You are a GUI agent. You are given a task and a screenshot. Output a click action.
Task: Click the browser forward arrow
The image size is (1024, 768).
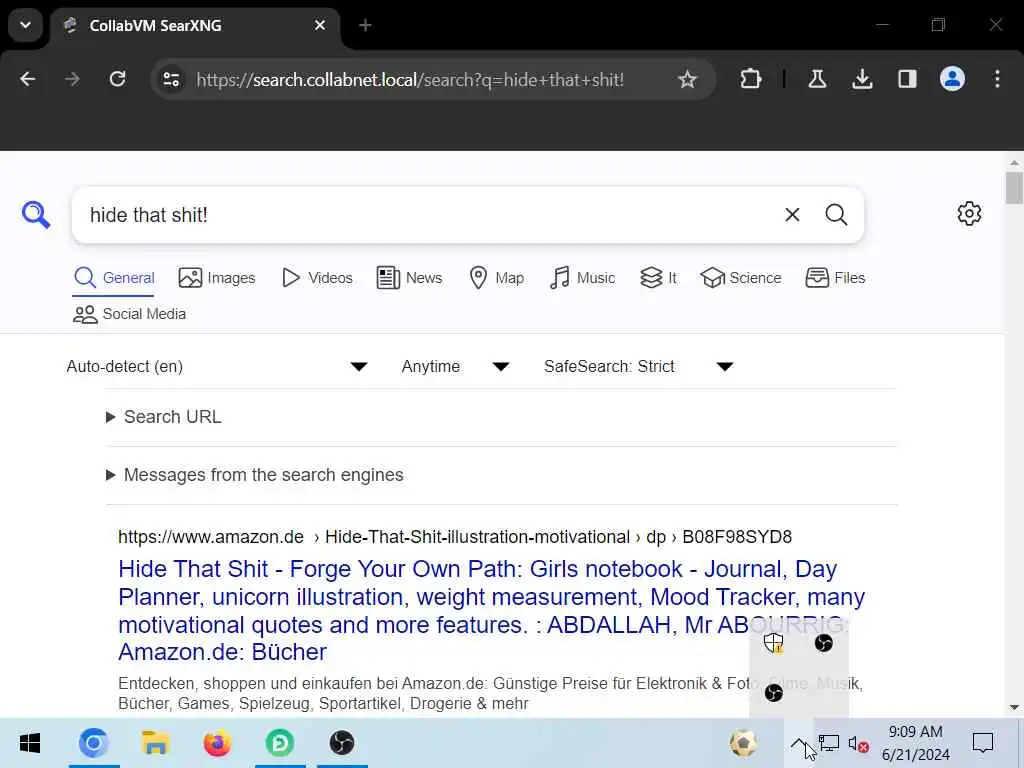tap(72, 79)
